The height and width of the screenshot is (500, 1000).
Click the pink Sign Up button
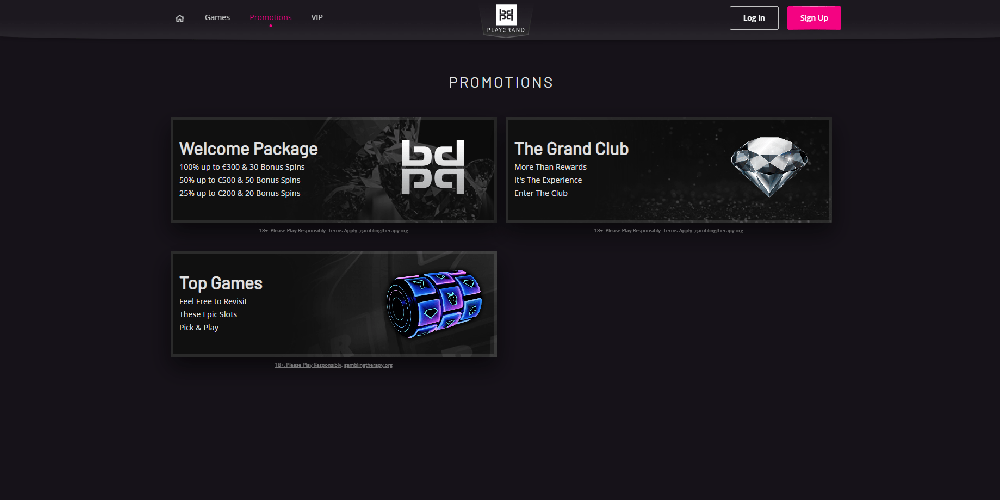tap(814, 18)
